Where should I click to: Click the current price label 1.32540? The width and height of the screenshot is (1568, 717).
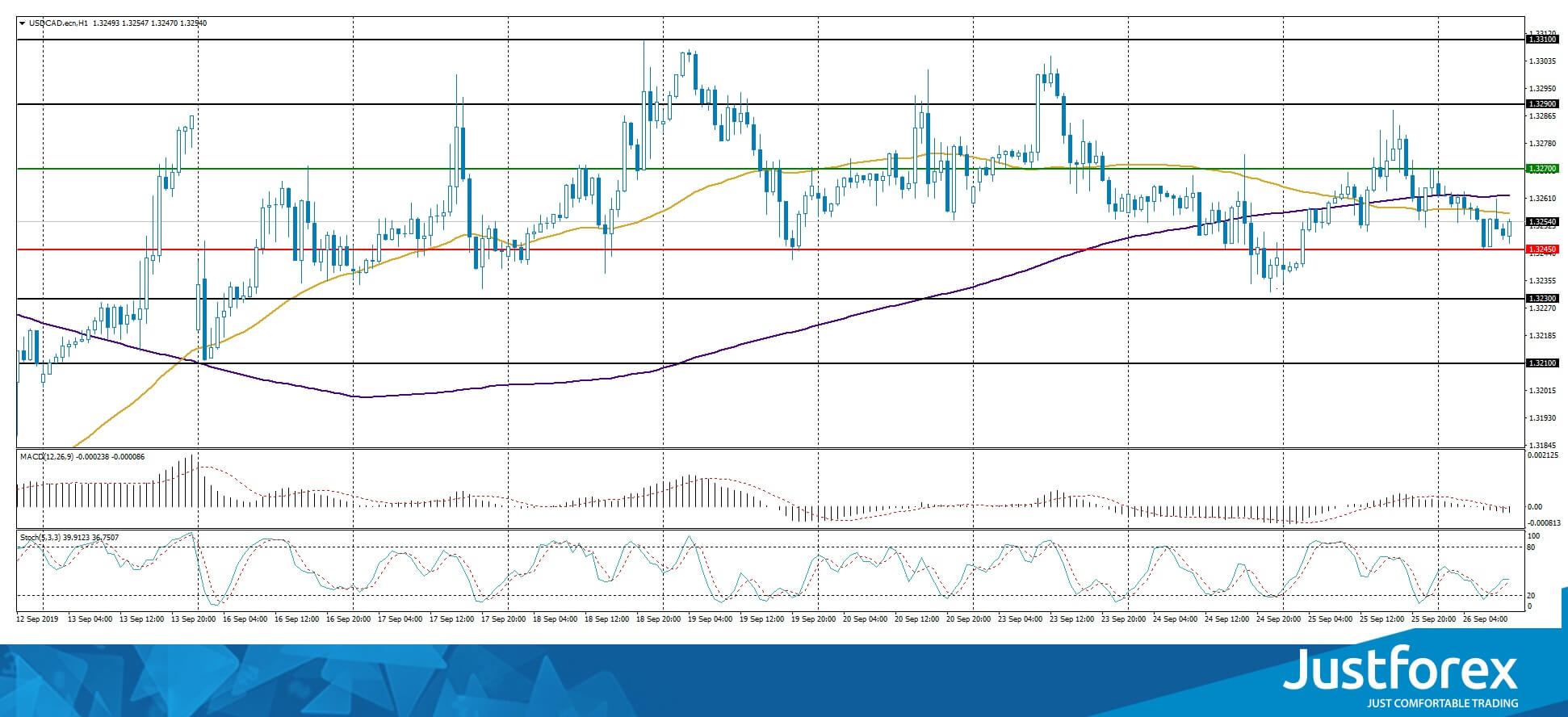click(x=1542, y=221)
